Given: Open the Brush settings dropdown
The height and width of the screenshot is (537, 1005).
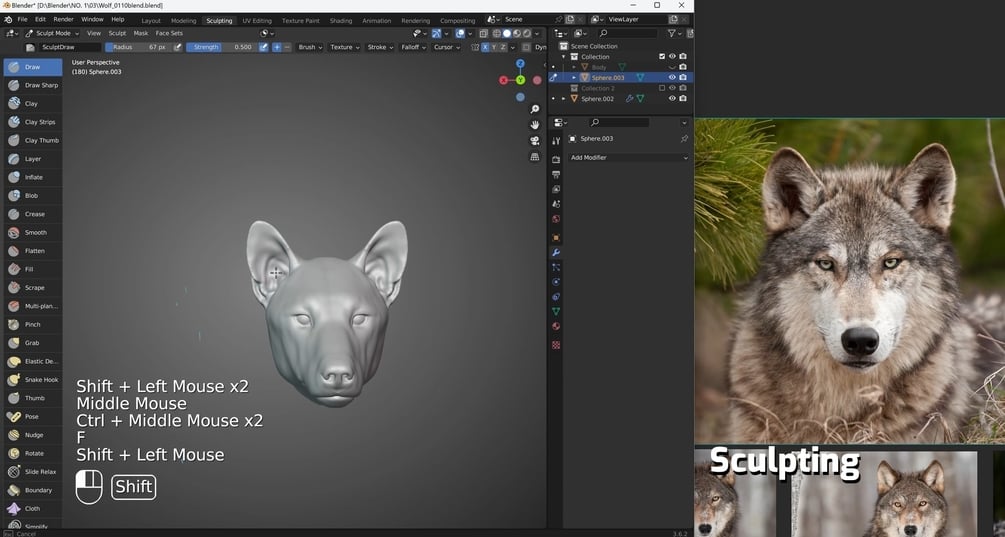Looking at the screenshot, I should (x=310, y=47).
